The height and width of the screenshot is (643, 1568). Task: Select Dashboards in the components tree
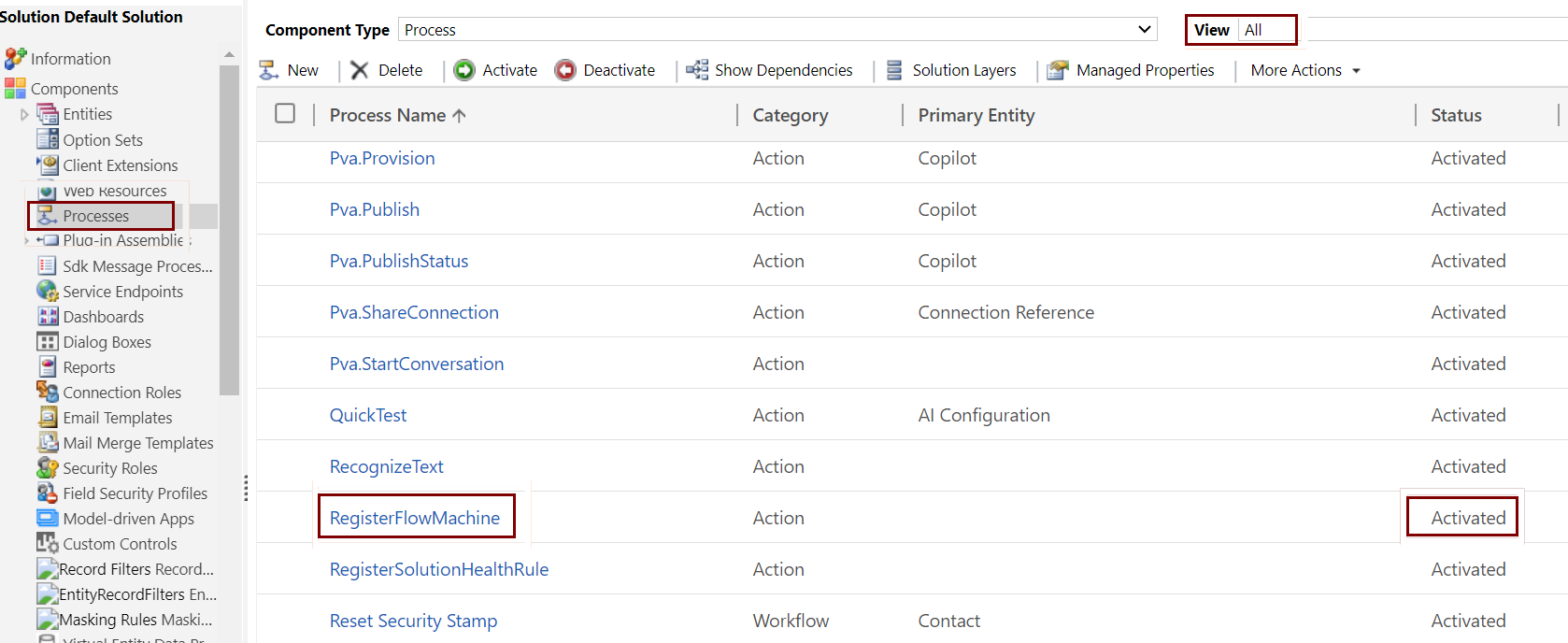pos(103,317)
